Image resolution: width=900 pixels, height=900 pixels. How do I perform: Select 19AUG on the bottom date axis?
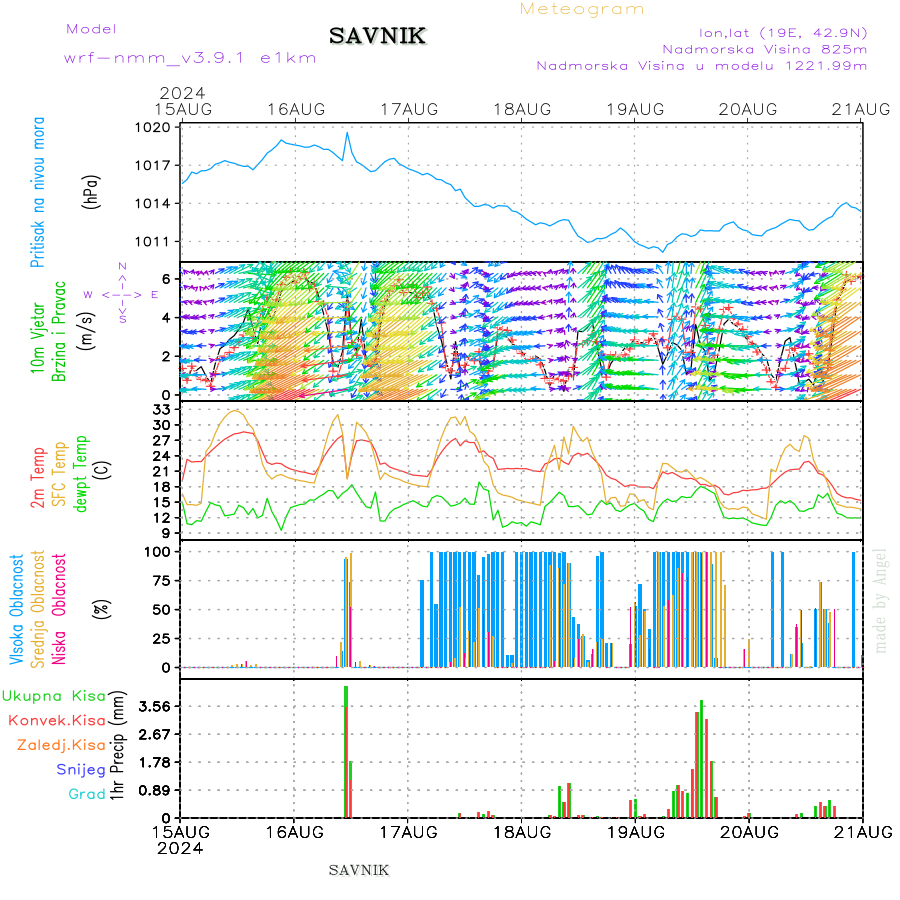point(635,832)
